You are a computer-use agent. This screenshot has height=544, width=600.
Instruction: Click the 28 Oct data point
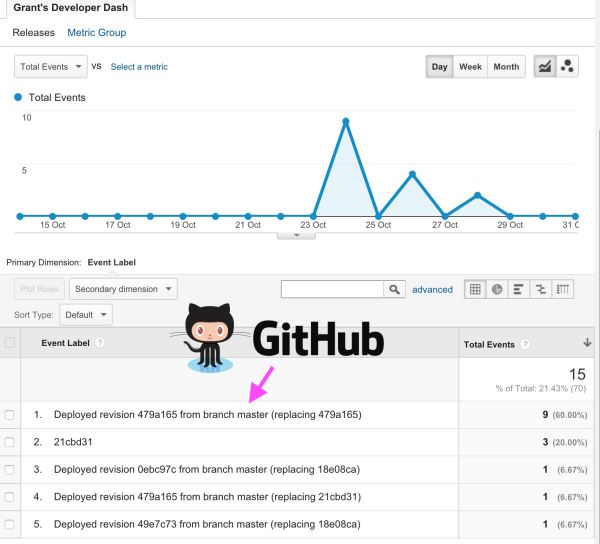point(477,195)
